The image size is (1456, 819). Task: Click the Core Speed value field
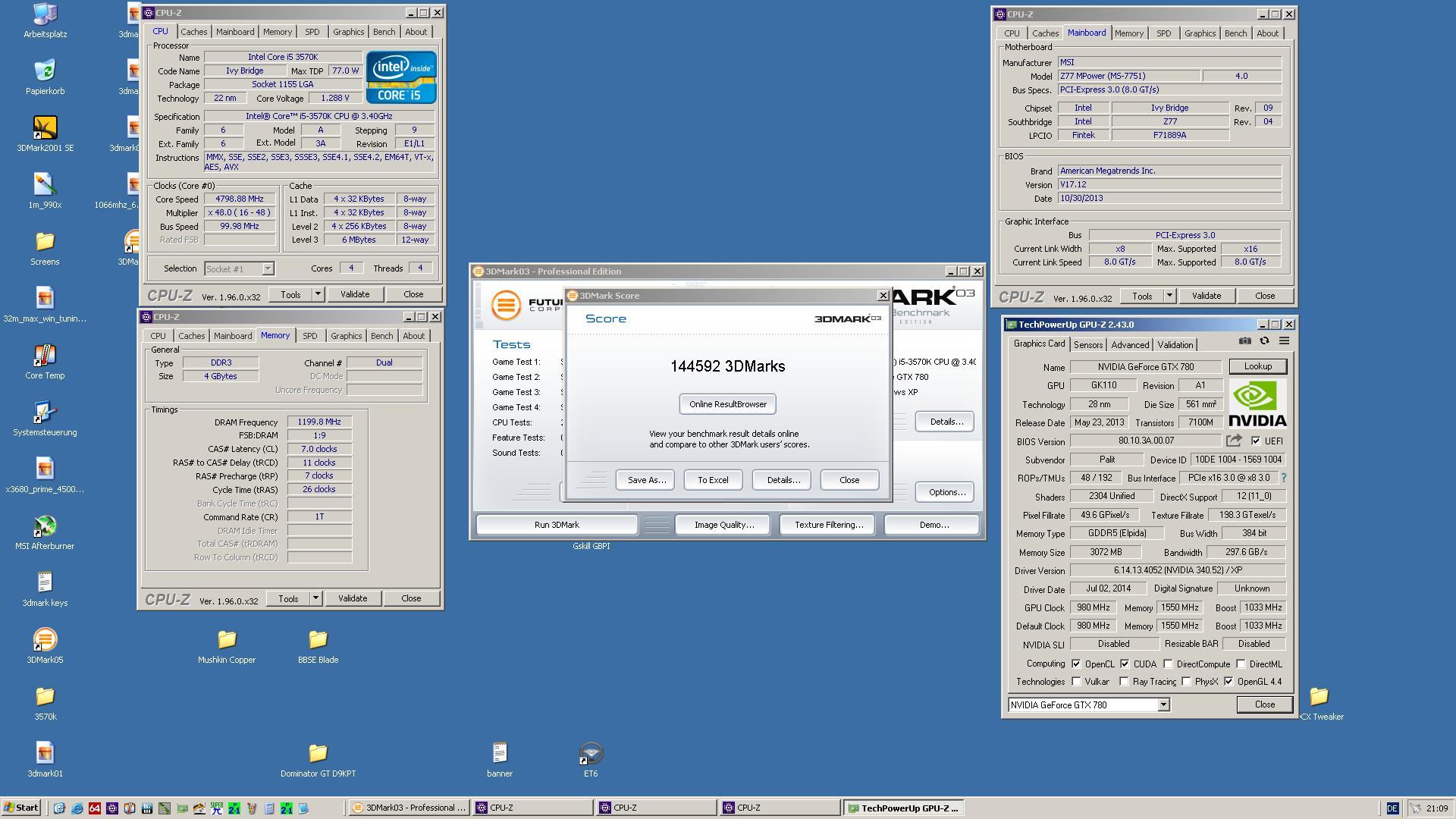pyautogui.click(x=239, y=199)
